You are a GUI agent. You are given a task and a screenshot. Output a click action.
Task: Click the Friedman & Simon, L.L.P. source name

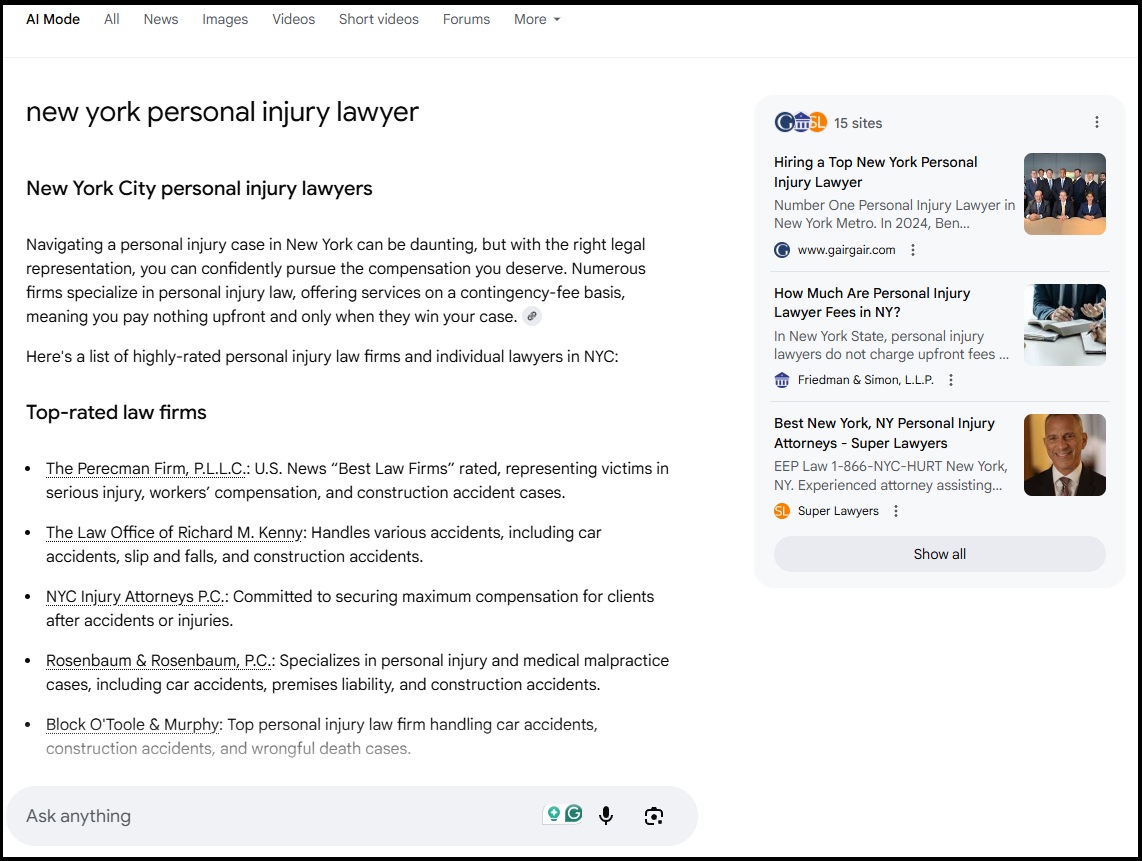pos(865,380)
